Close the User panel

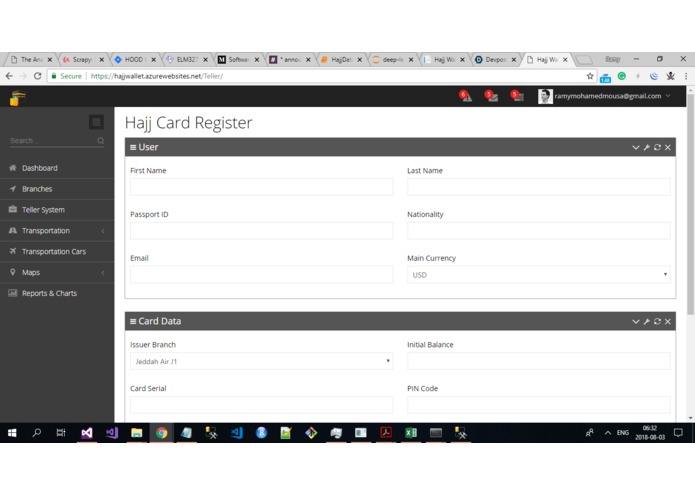[668, 148]
